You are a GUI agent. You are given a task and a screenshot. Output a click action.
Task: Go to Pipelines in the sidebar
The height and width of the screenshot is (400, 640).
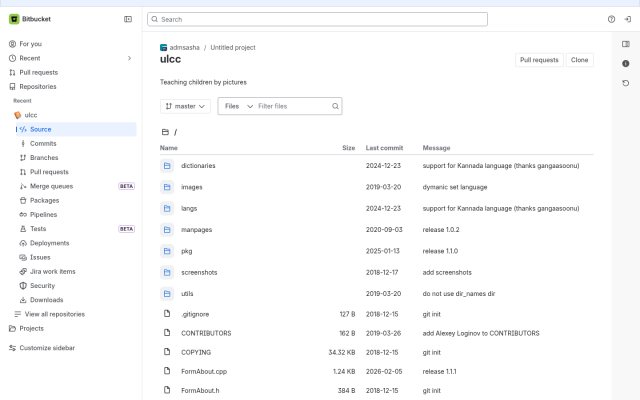point(43,215)
